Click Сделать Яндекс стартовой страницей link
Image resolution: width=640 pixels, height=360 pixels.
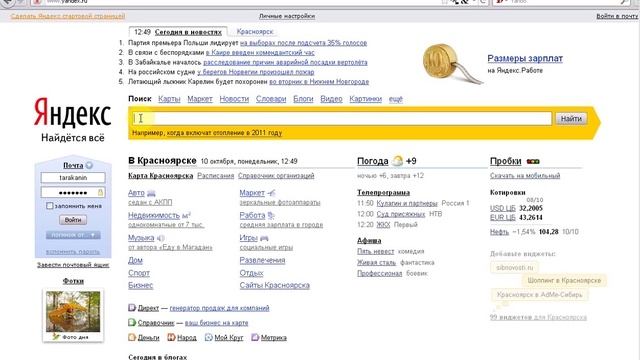click(68, 16)
